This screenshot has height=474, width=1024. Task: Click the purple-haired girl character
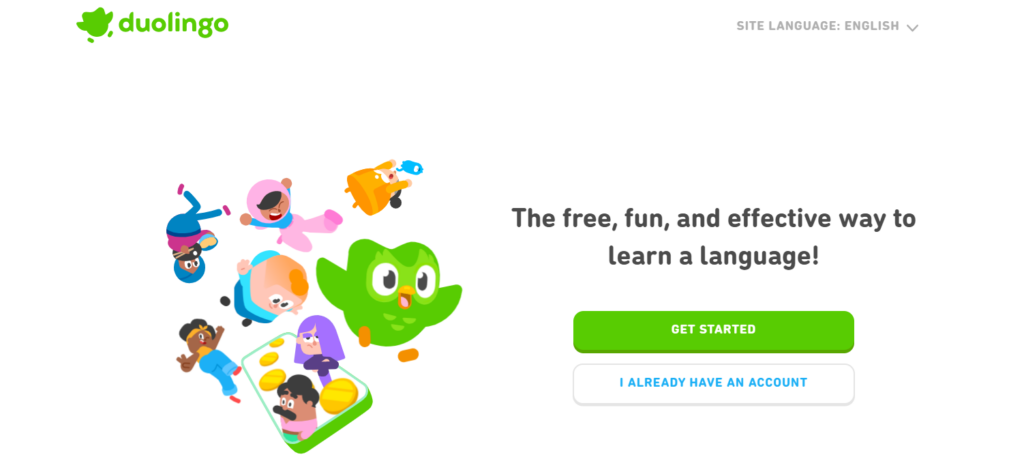(x=318, y=349)
